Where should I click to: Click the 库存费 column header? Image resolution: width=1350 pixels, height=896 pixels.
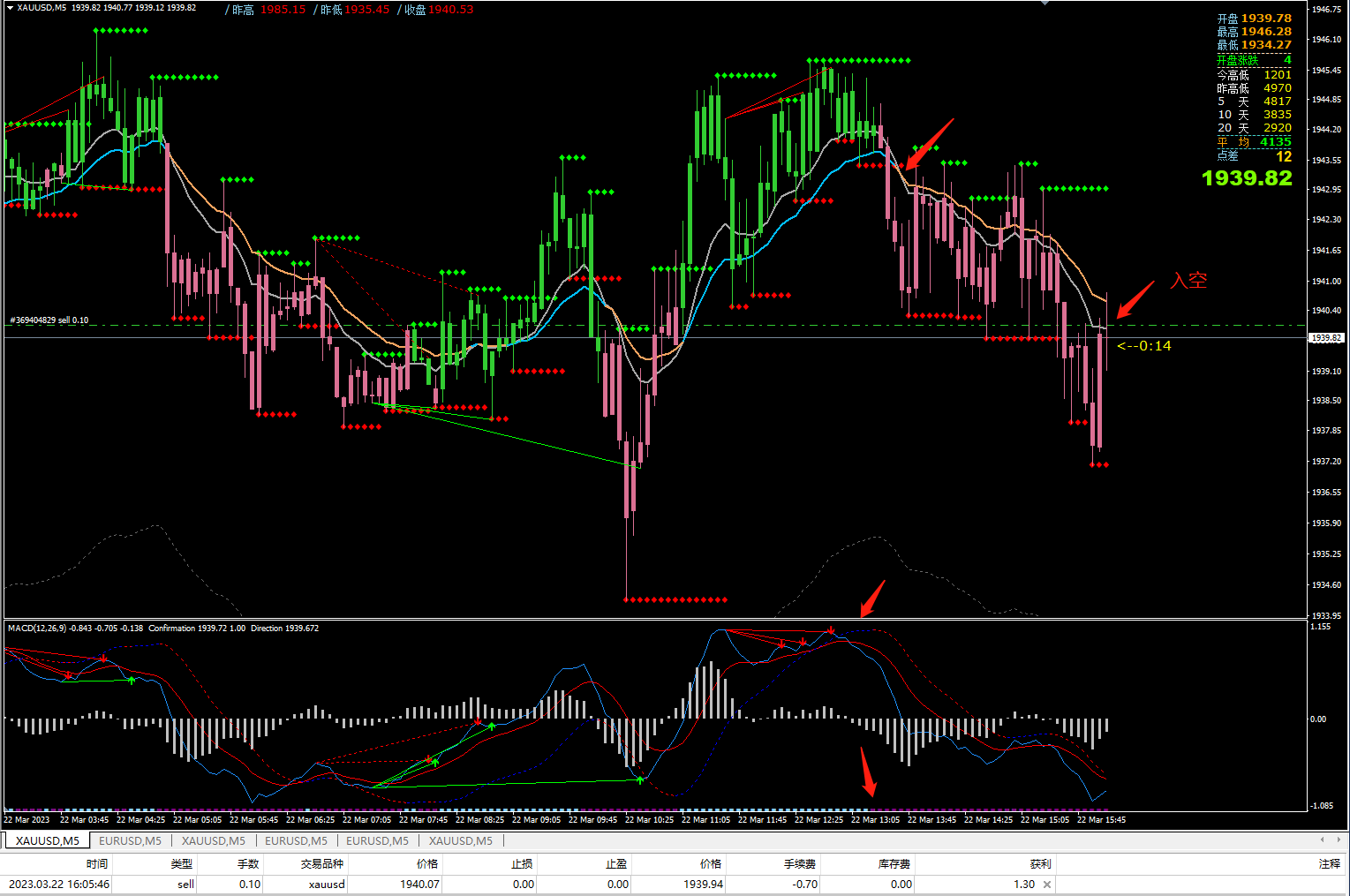coord(894,864)
